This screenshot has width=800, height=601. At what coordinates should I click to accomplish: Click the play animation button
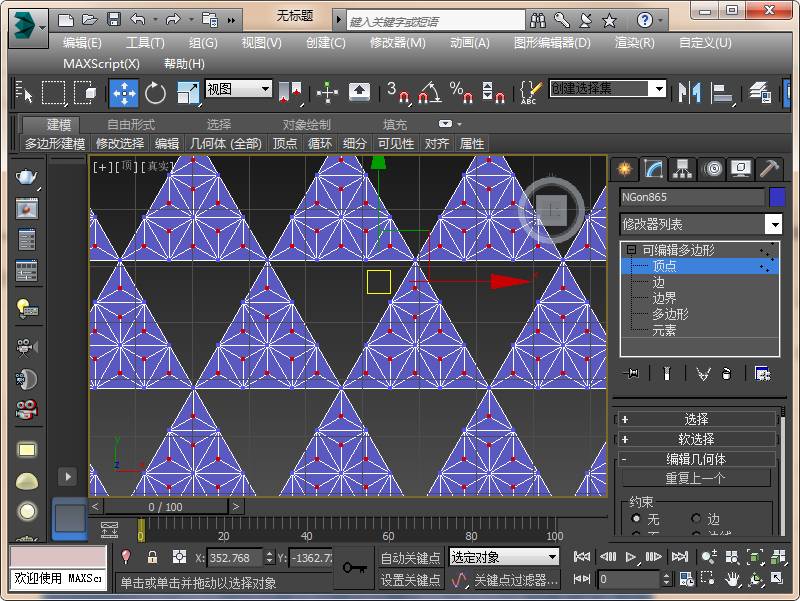click(631, 557)
